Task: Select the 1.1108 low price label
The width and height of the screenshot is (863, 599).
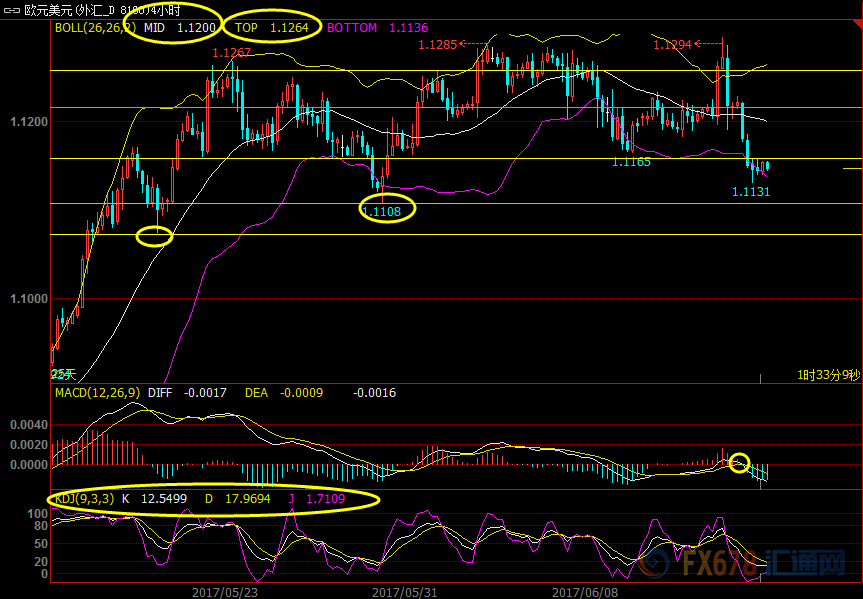Action: click(x=382, y=211)
